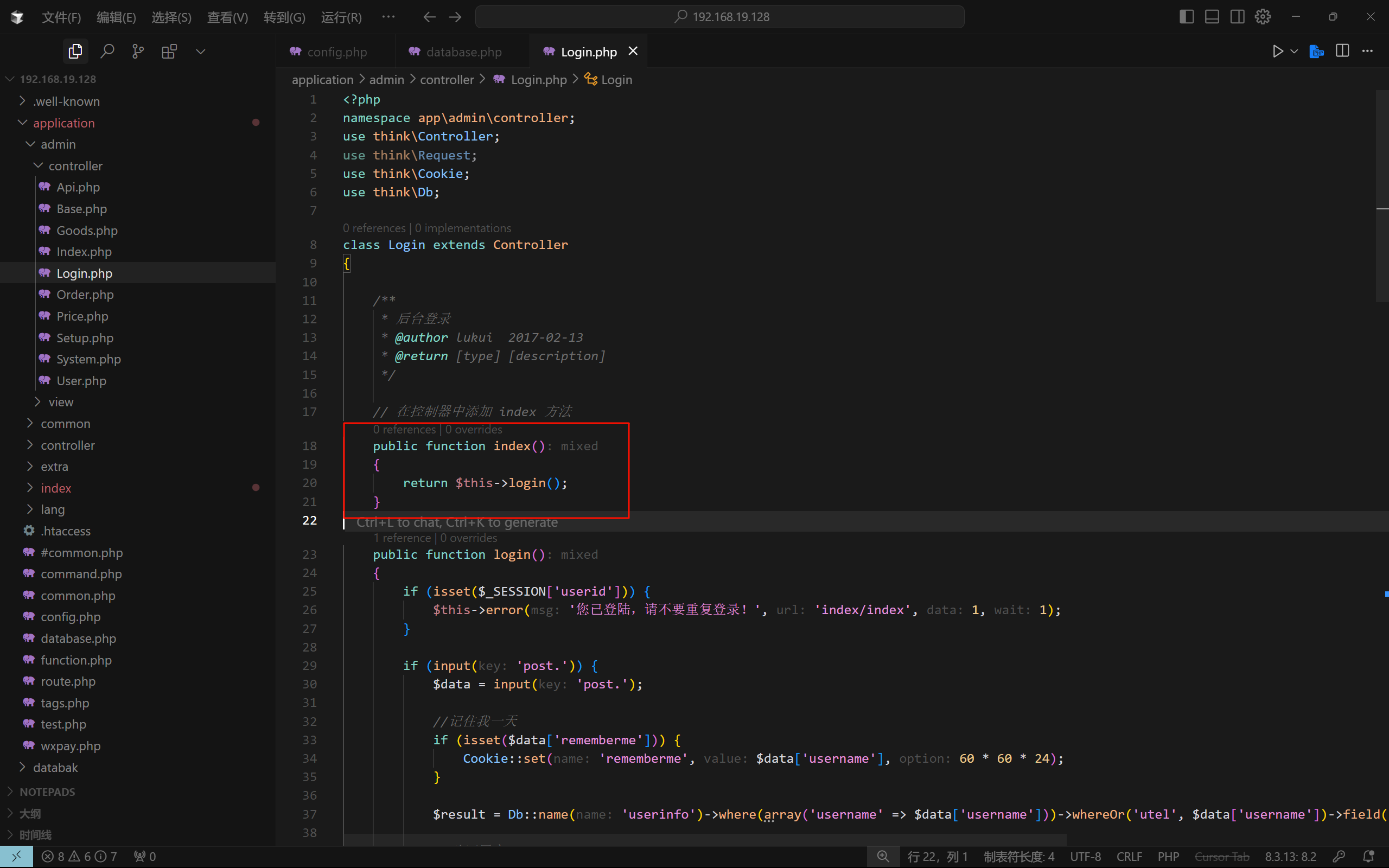
Task: Click the UTF-8 encoding status item
Action: [1085, 856]
